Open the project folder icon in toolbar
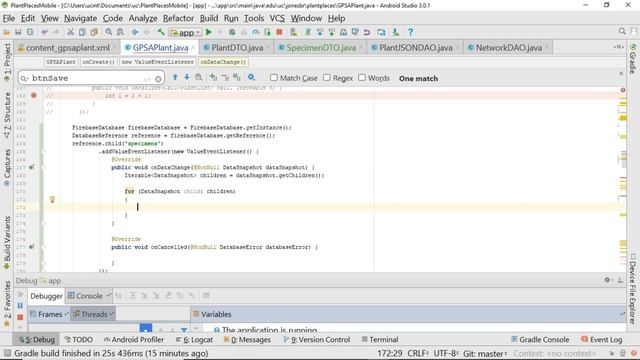Screen dimensions: 640x360 pyautogui.click(x=7, y=32)
